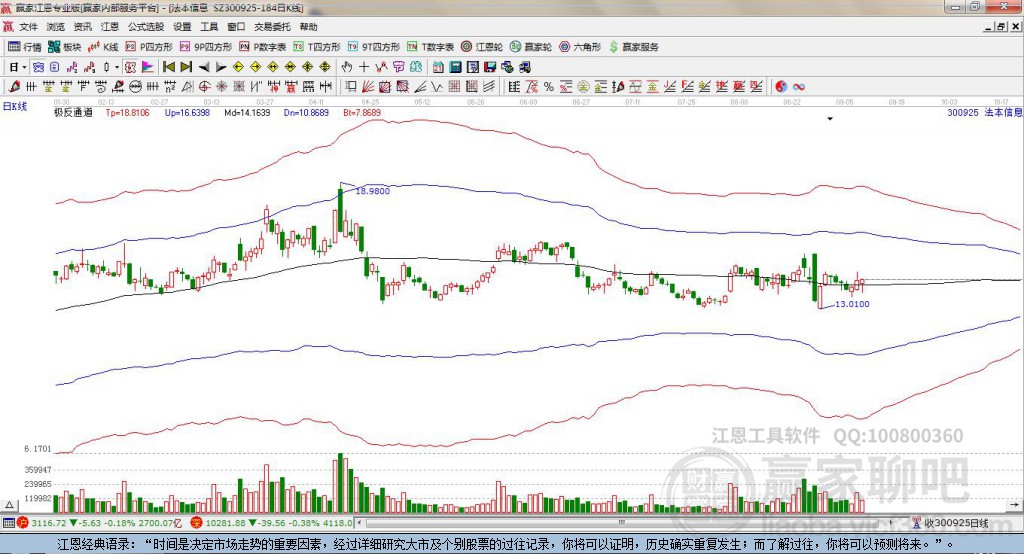Click the percent % drawing tool
The image size is (1024, 554).
pos(549,86)
